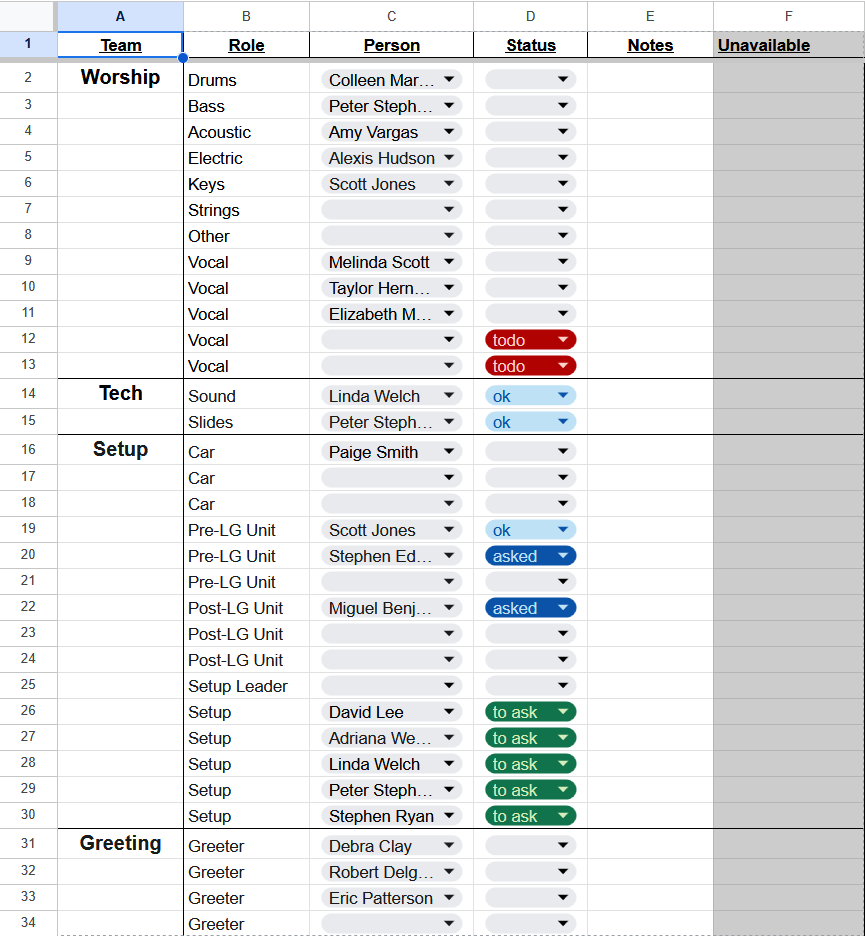Select the "Greeting" team cell
Image resolution: width=865 pixels, height=936 pixels.
pos(120,843)
